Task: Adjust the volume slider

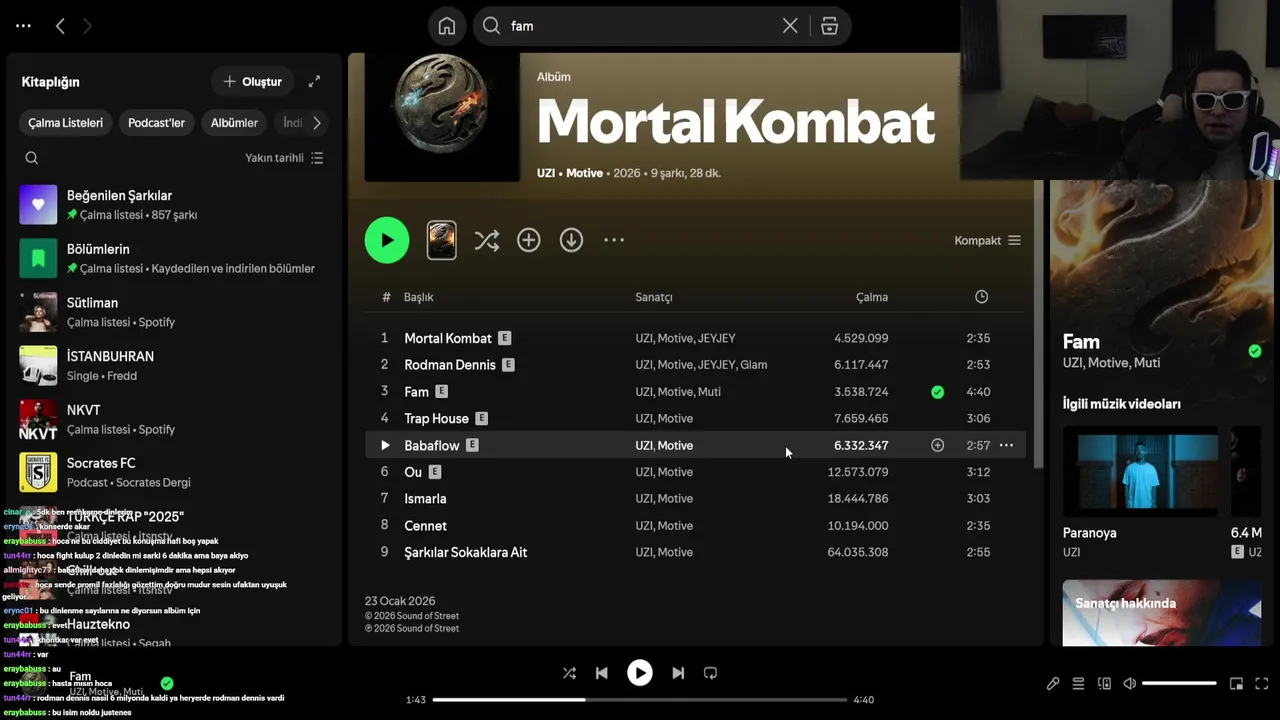Action: (1179, 684)
